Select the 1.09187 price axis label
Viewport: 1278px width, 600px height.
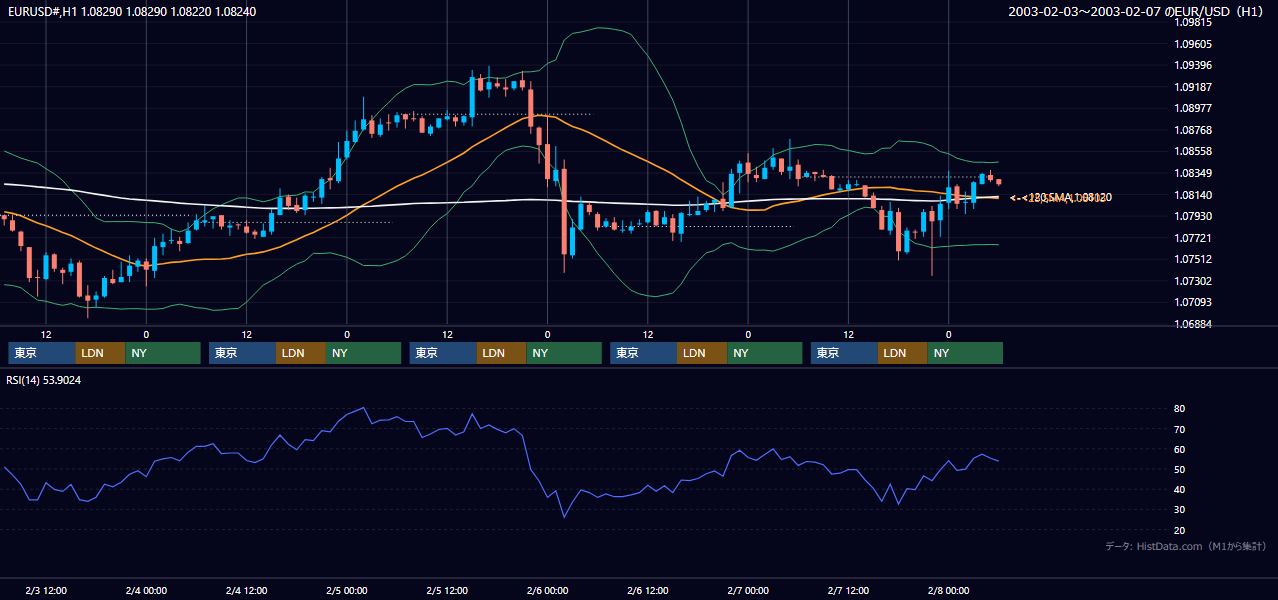[1192, 87]
